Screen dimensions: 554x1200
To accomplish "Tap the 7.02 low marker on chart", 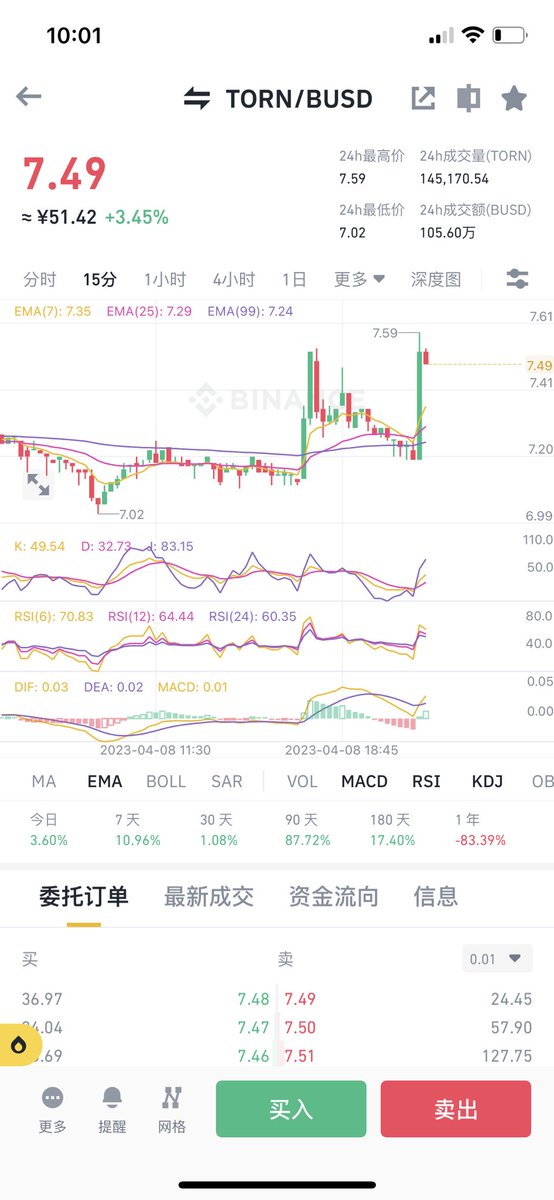I will pyautogui.click(x=131, y=514).
